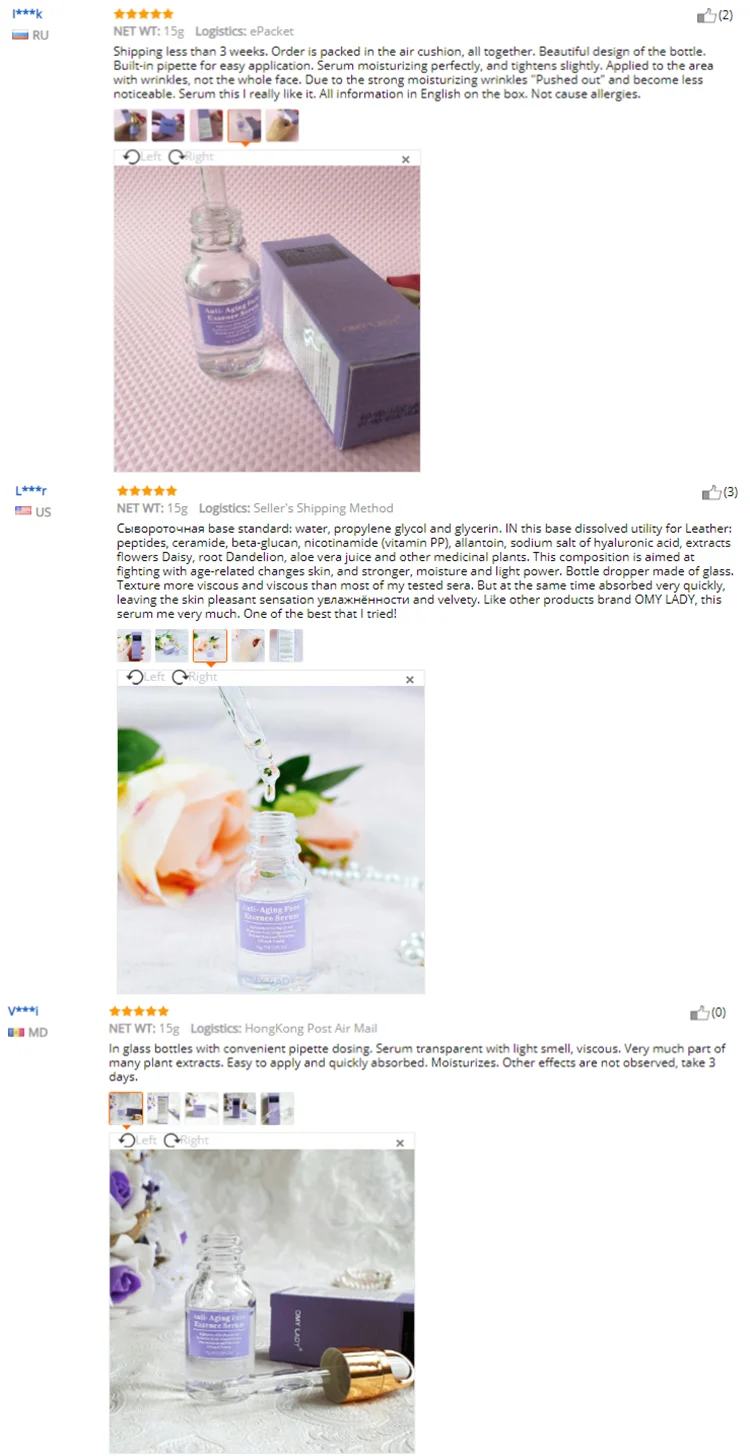Close the first review's enlarged photo

406,159
